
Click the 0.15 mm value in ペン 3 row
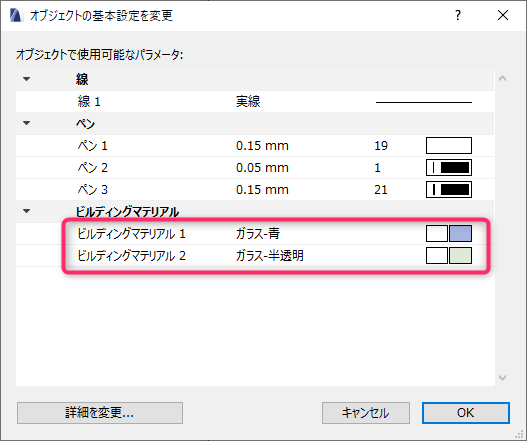(x=262, y=190)
